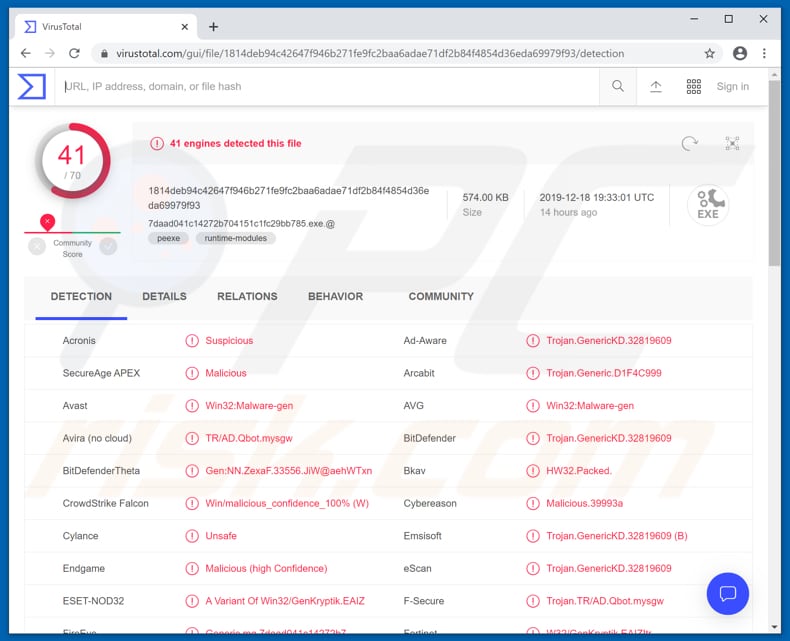
Task: Click HW32.Packed. result for Bkav
Action: [x=579, y=471]
